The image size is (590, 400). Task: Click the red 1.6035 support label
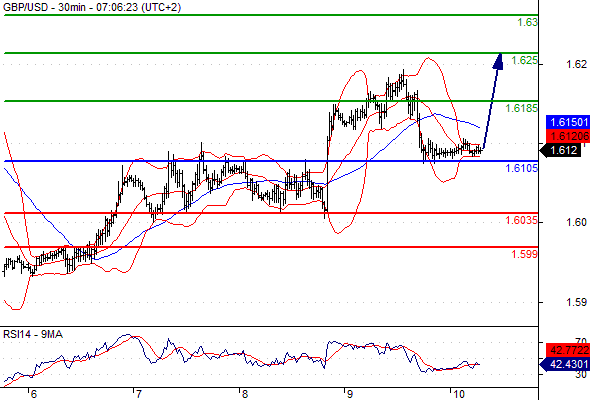point(522,220)
